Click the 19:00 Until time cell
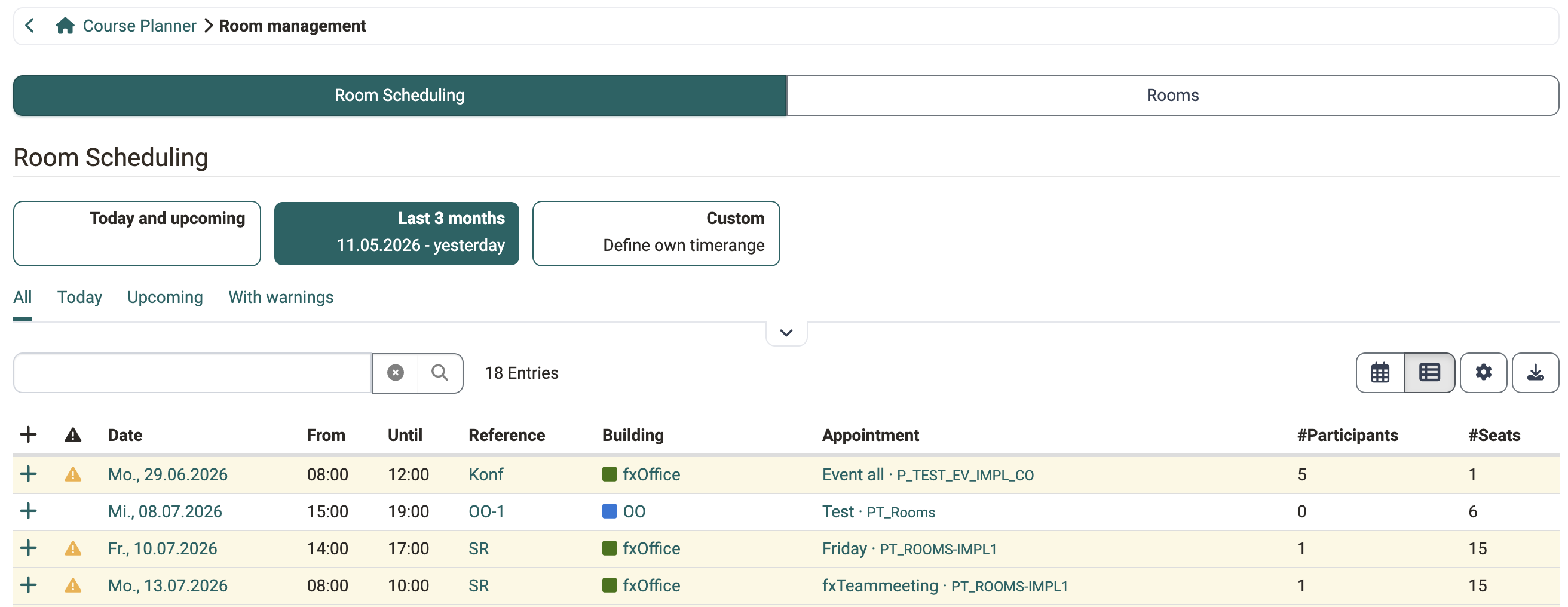Screen dimensions: 1568x607 409,511
